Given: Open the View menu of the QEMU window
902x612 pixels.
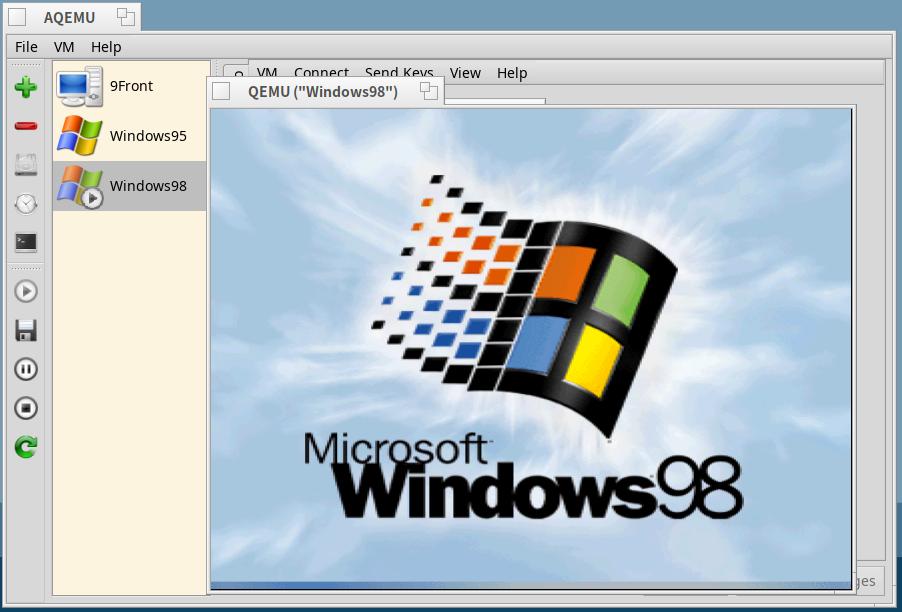Looking at the screenshot, I should pyautogui.click(x=465, y=73).
